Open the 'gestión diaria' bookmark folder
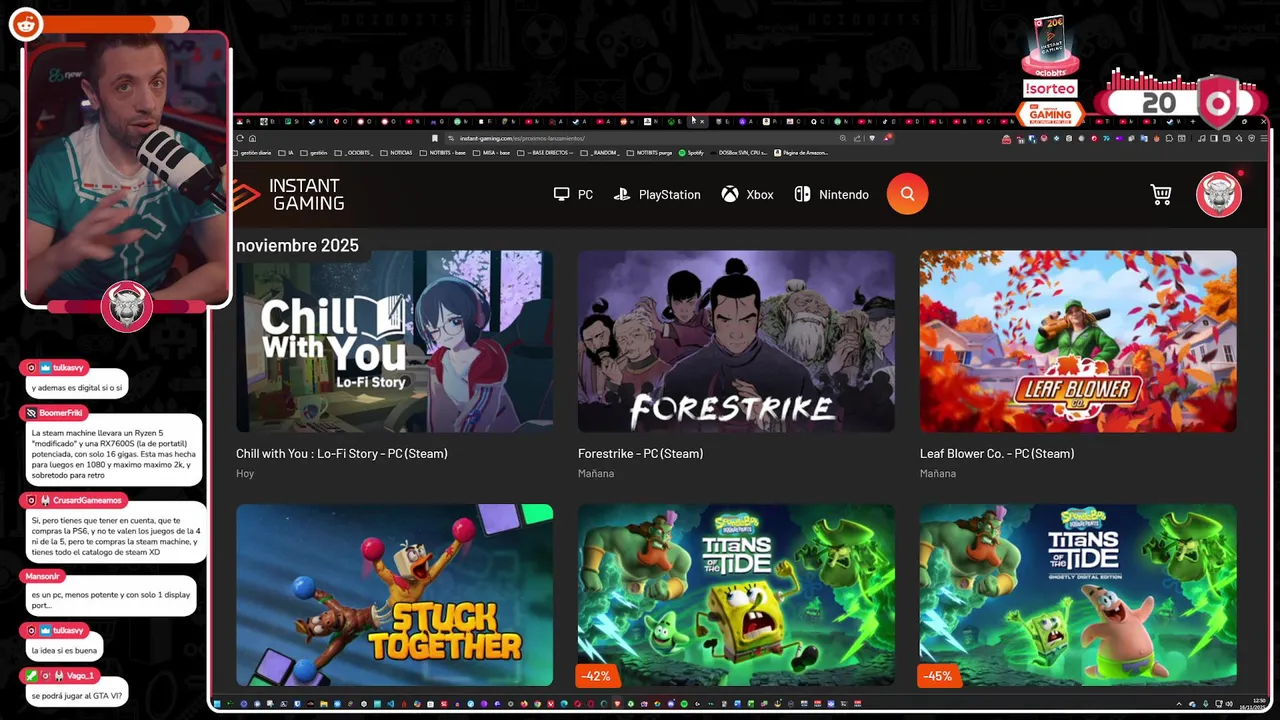 pos(253,153)
